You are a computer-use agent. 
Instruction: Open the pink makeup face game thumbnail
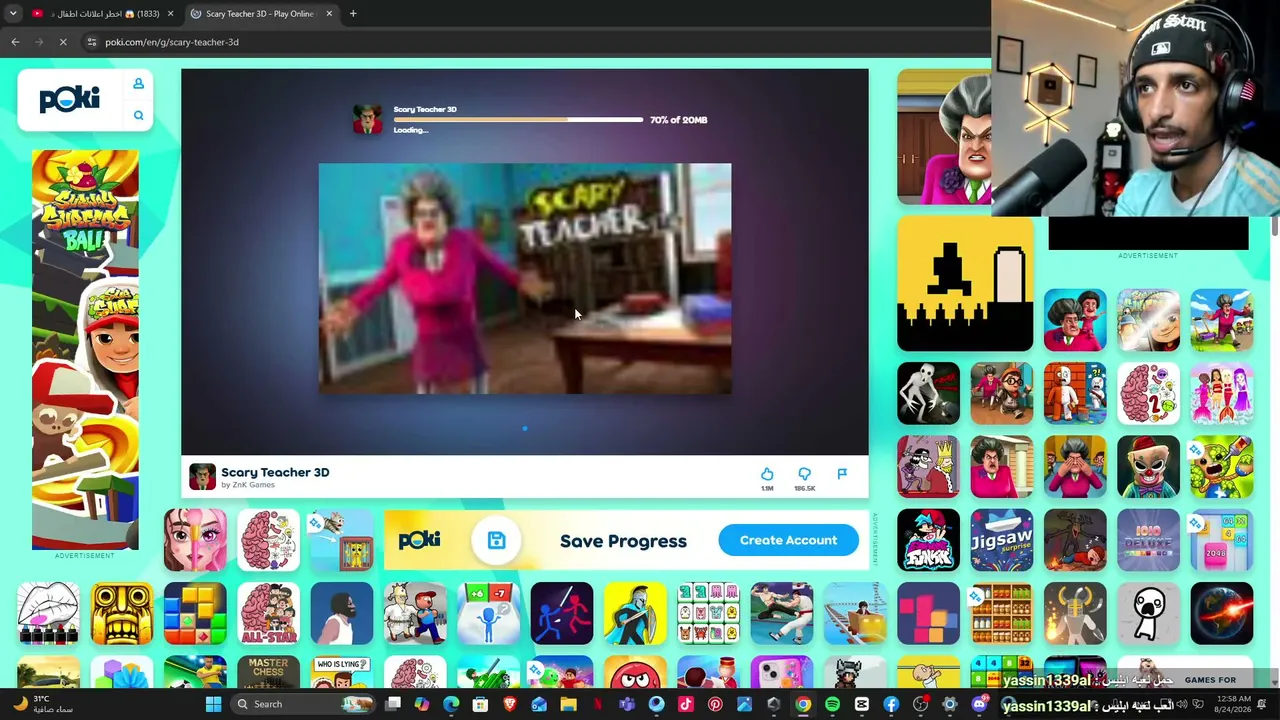point(195,540)
